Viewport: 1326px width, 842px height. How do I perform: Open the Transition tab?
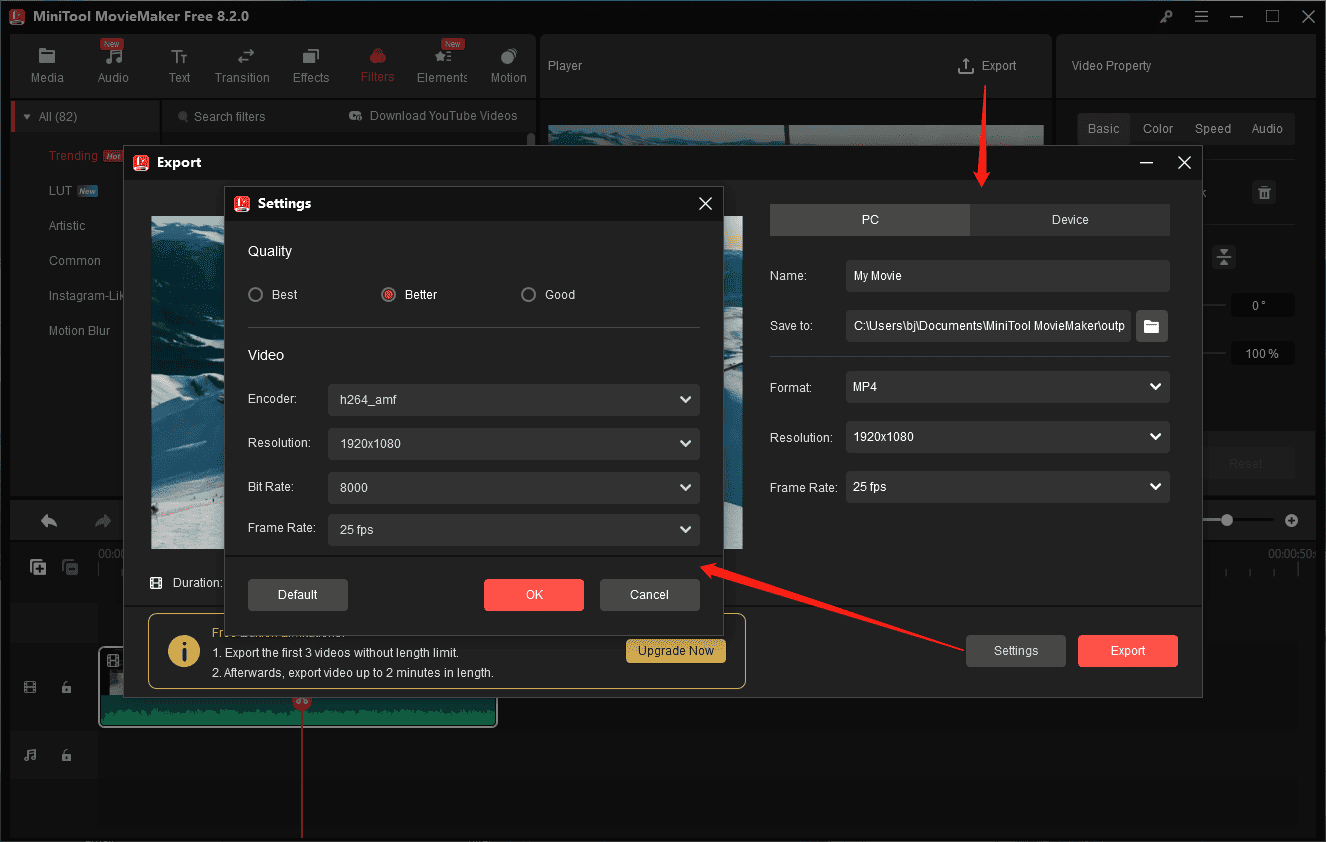(x=242, y=66)
